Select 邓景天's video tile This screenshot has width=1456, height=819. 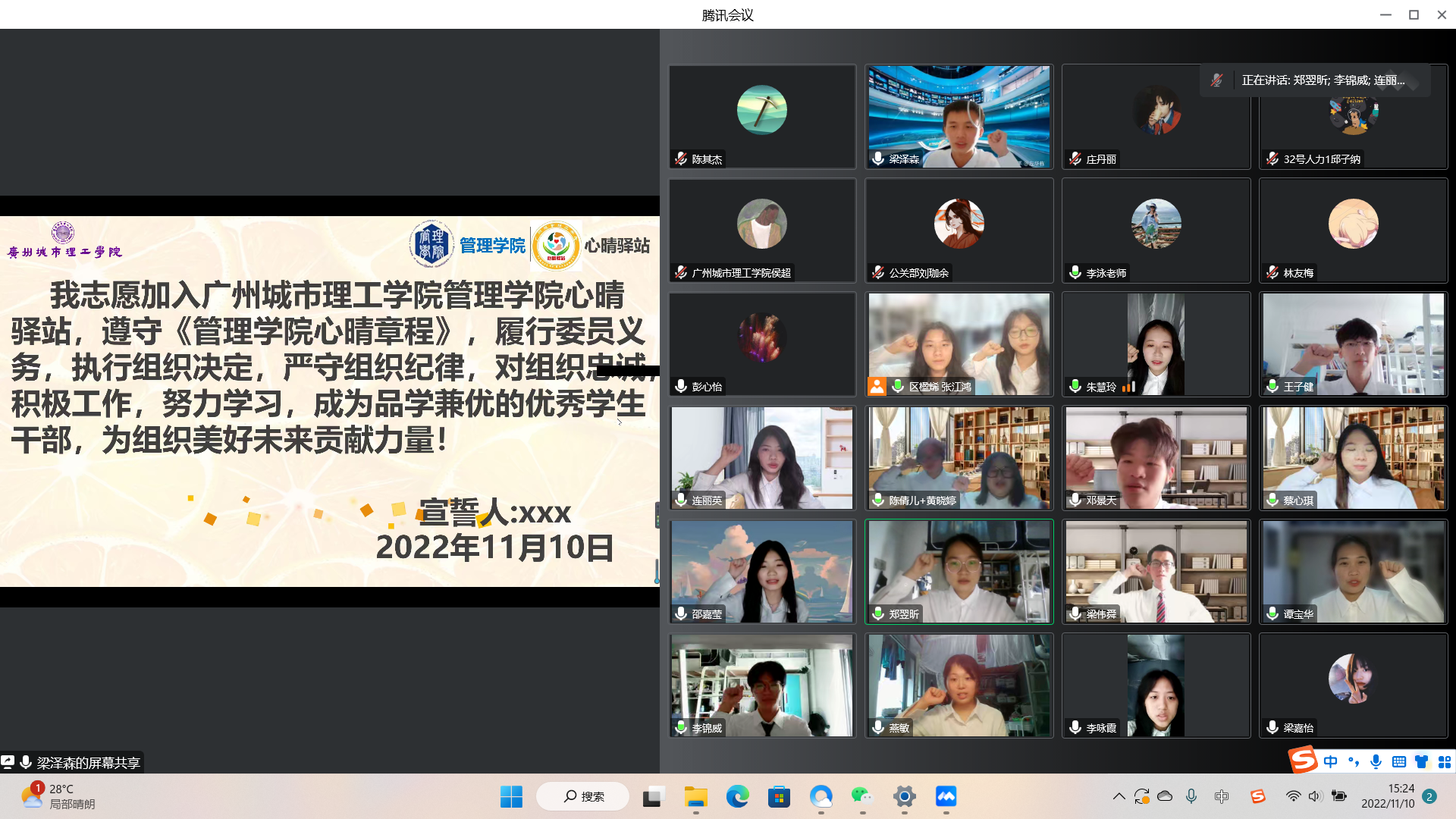1156,458
